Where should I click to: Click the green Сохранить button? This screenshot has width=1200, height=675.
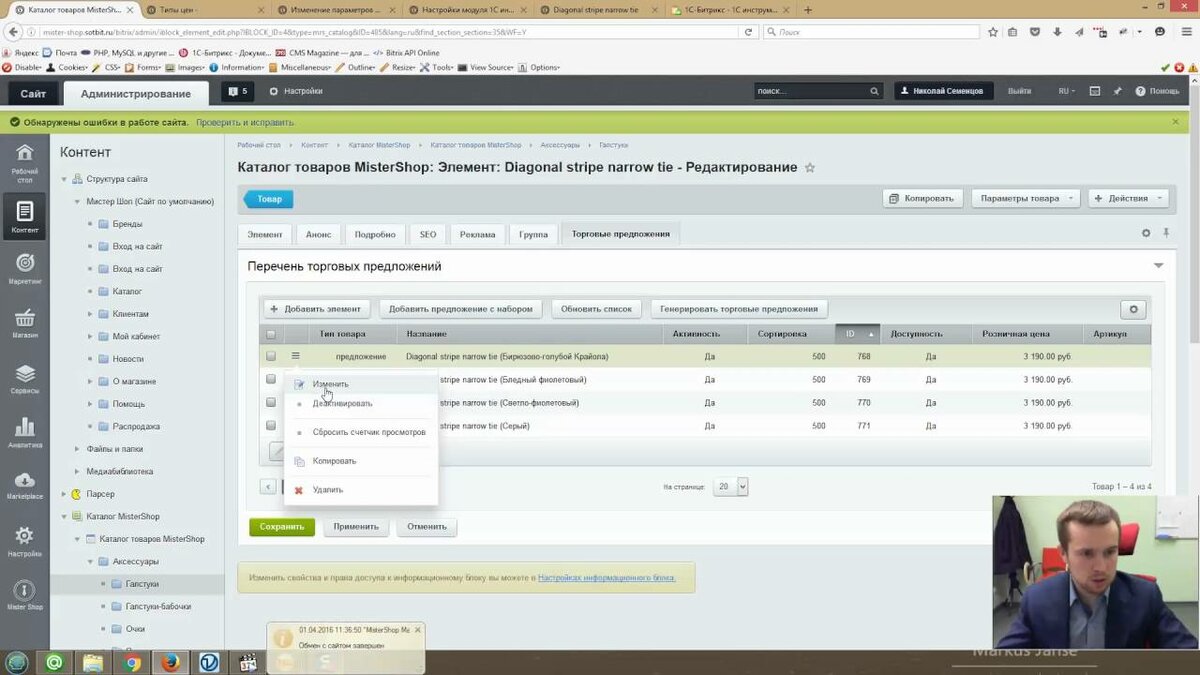click(282, 527)
